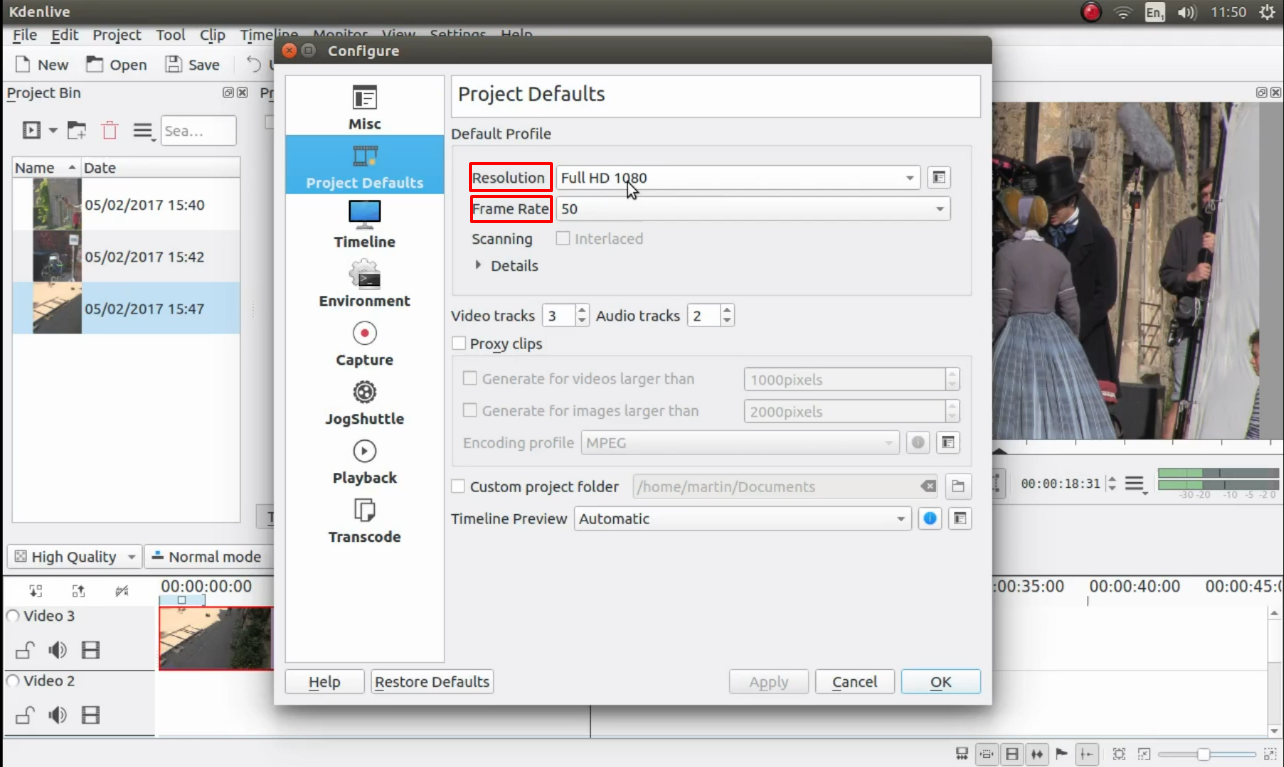The height and width of the screenshot is (767, 1284).
Task: Mute audio on the Video 3 track
Action: tap(58, 650)
